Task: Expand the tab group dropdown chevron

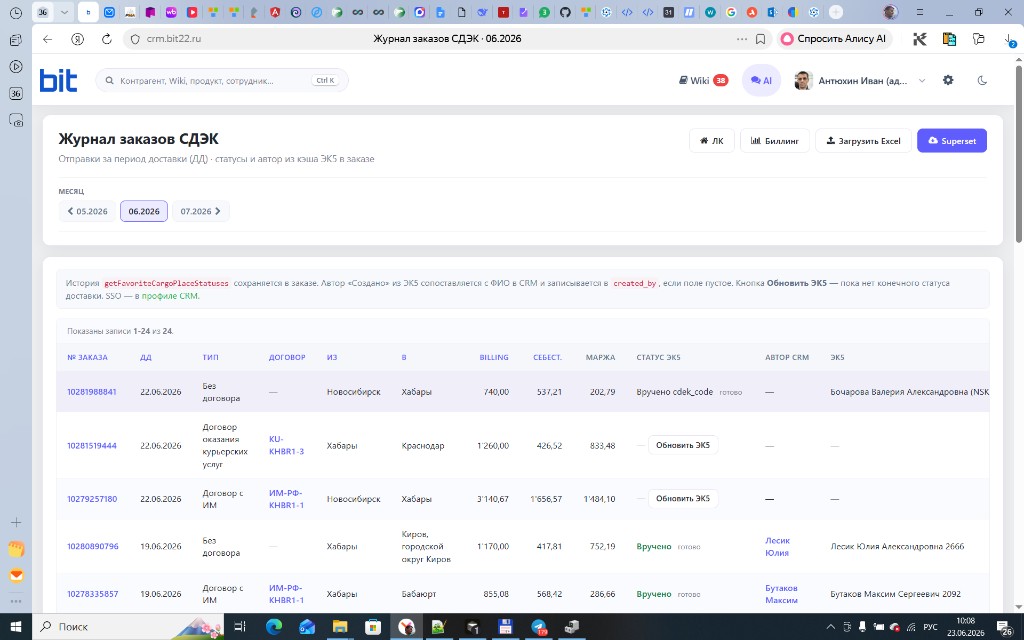Action: [x=64, y=12]
